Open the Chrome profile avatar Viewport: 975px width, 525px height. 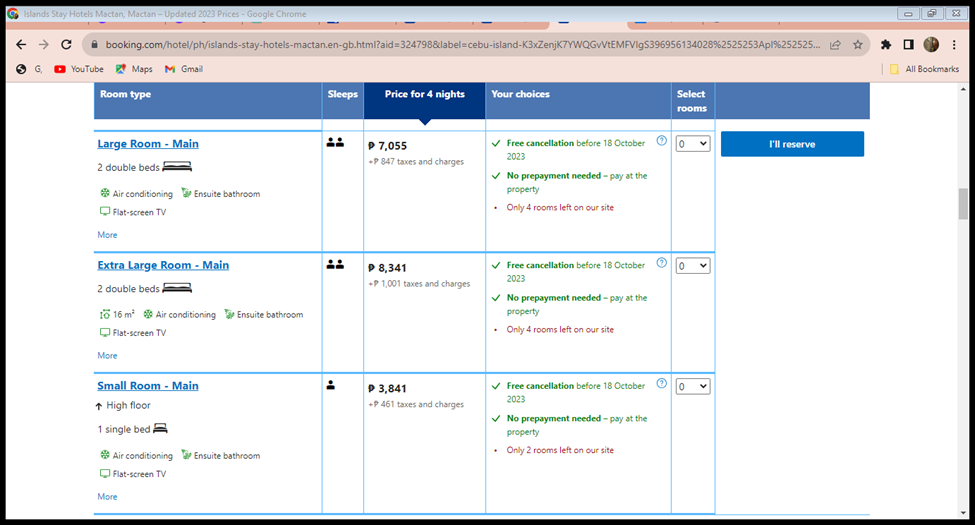(931, 45)
